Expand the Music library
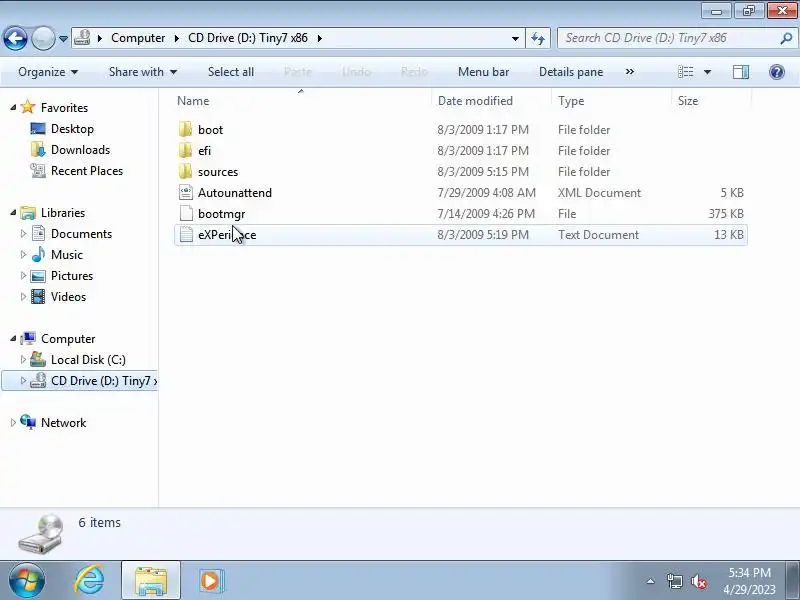Image resolution: width=800 pixels, height=600 pixels. click(x=23, y=254)
